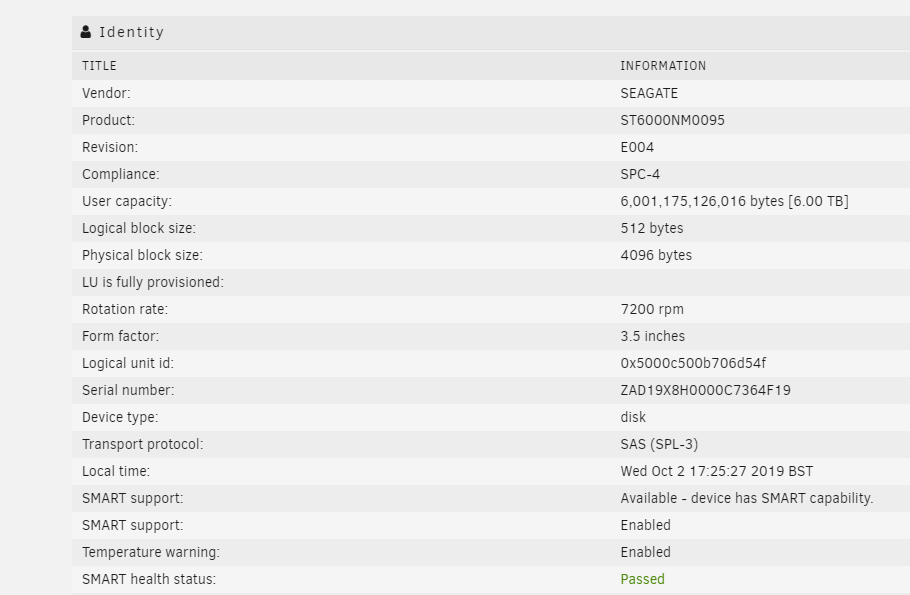
Task: Click the local time value
Action: click(716, 471)
